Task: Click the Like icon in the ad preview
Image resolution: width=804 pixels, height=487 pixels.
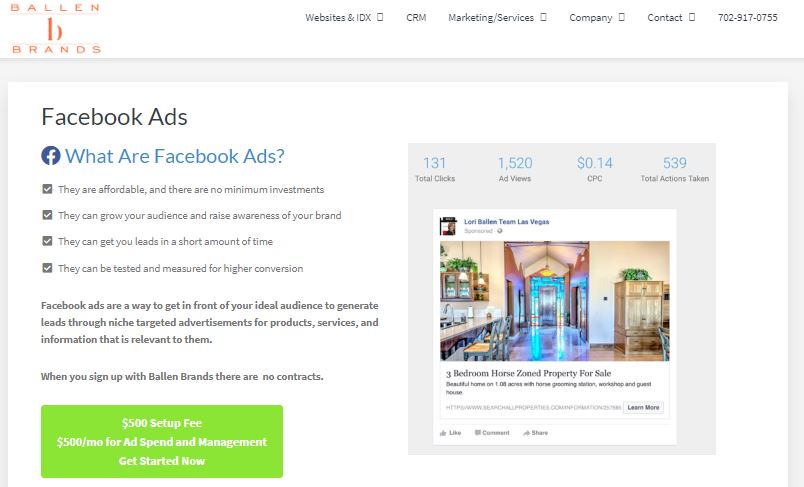Action: pos(443,433)
